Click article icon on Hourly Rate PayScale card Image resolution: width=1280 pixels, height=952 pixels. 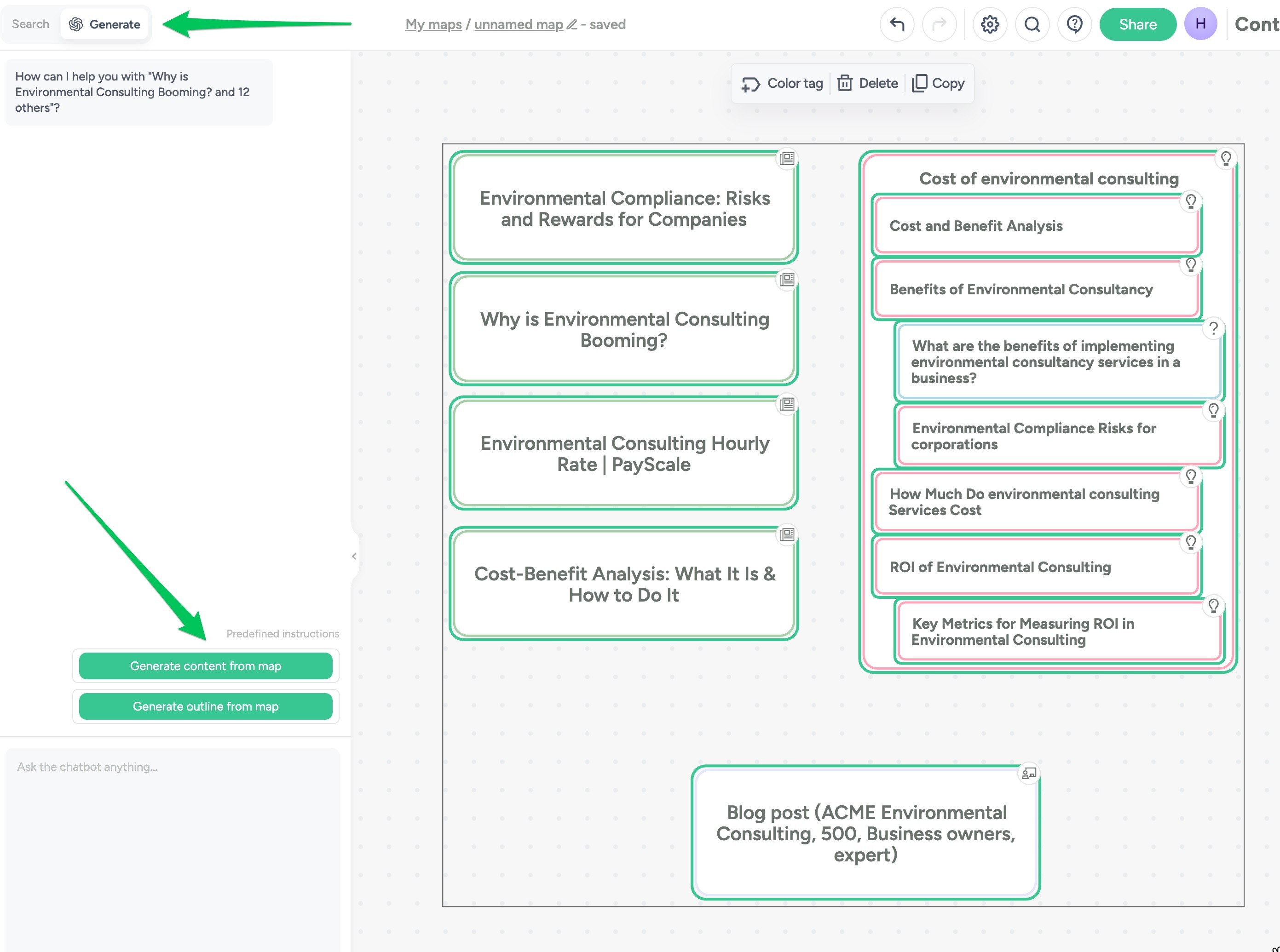(x=787, y=404)
